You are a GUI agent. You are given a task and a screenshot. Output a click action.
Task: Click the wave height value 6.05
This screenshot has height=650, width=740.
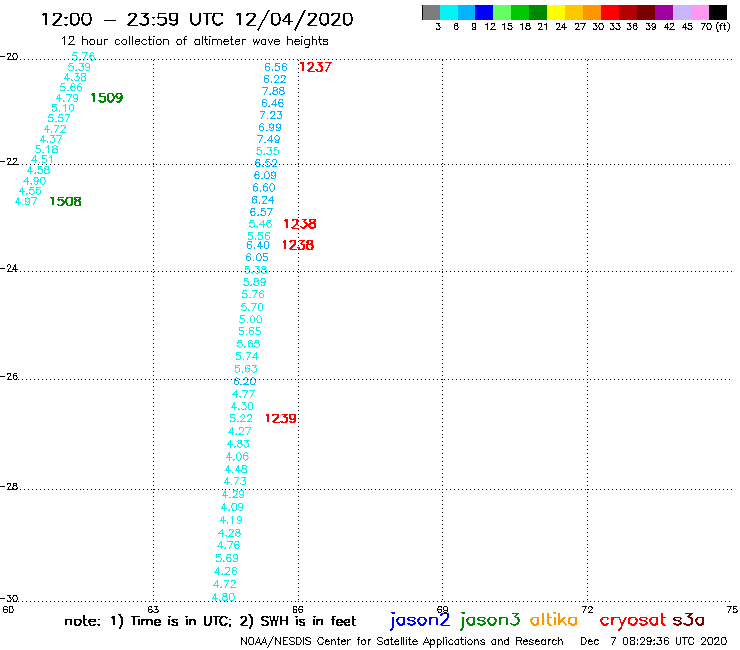tap(257, 257)
